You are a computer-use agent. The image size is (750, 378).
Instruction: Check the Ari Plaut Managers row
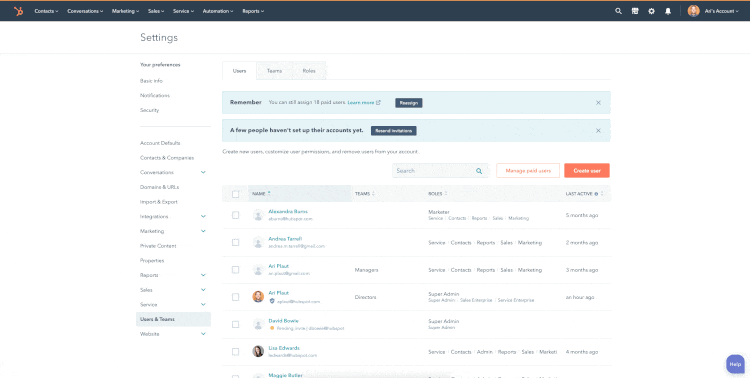click(x=235, y=270)
